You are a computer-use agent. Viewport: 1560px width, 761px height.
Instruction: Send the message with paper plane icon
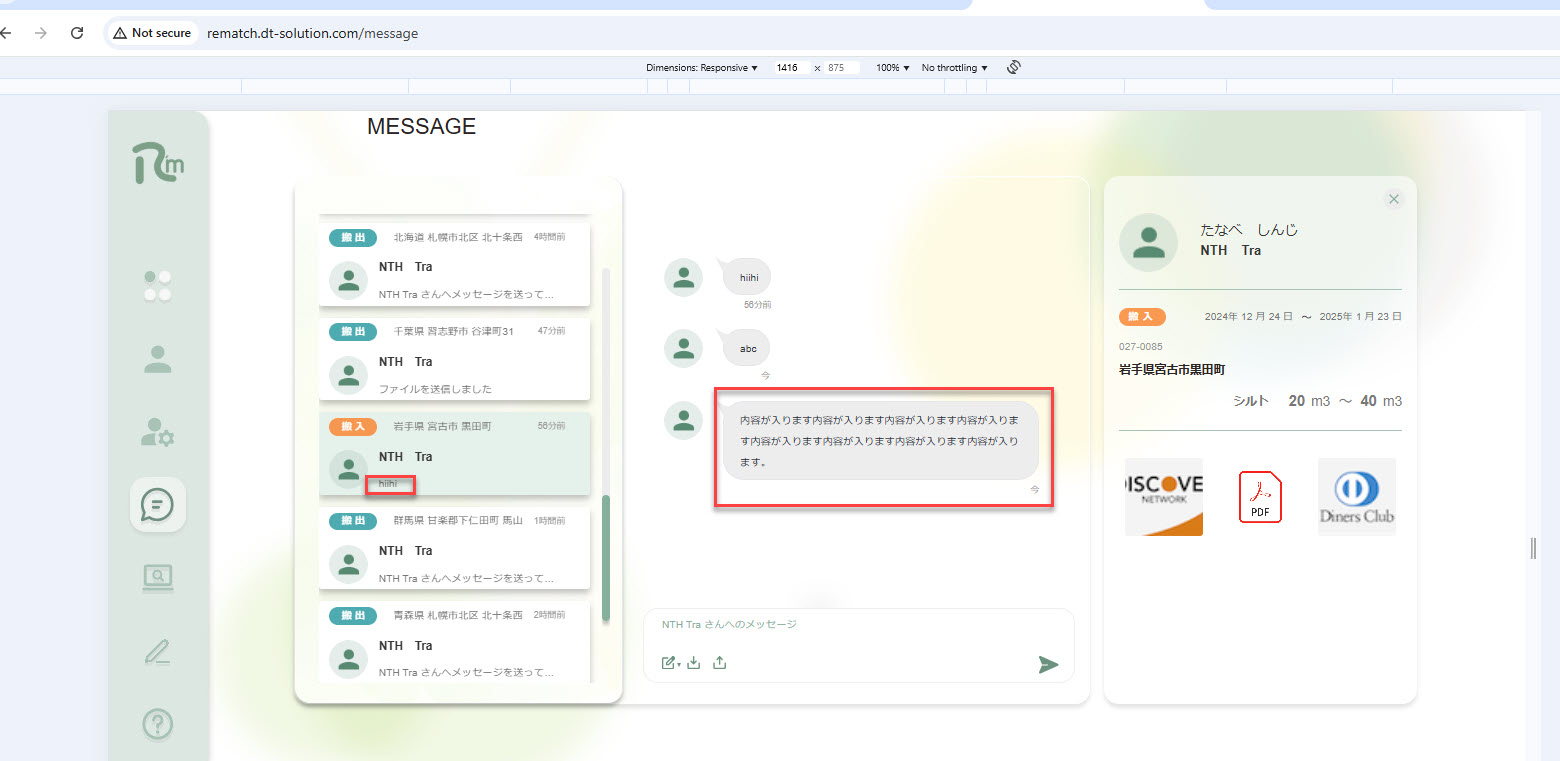[1047, 664]
